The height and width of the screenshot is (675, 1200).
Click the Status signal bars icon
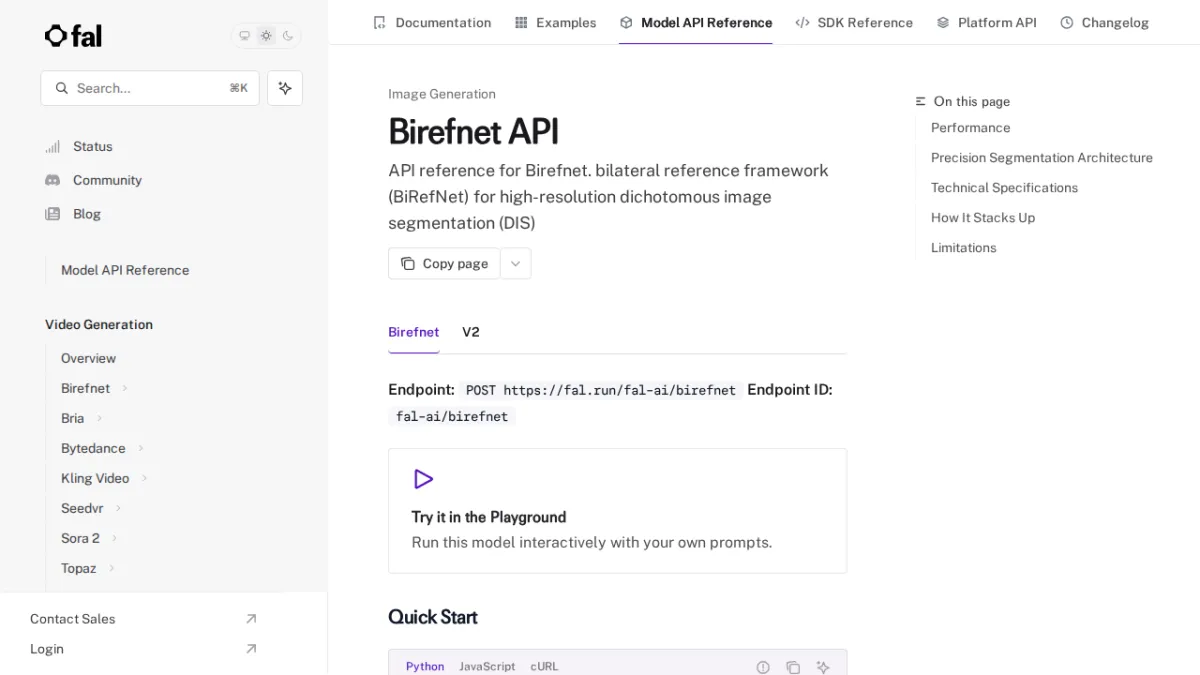[53, 146]
